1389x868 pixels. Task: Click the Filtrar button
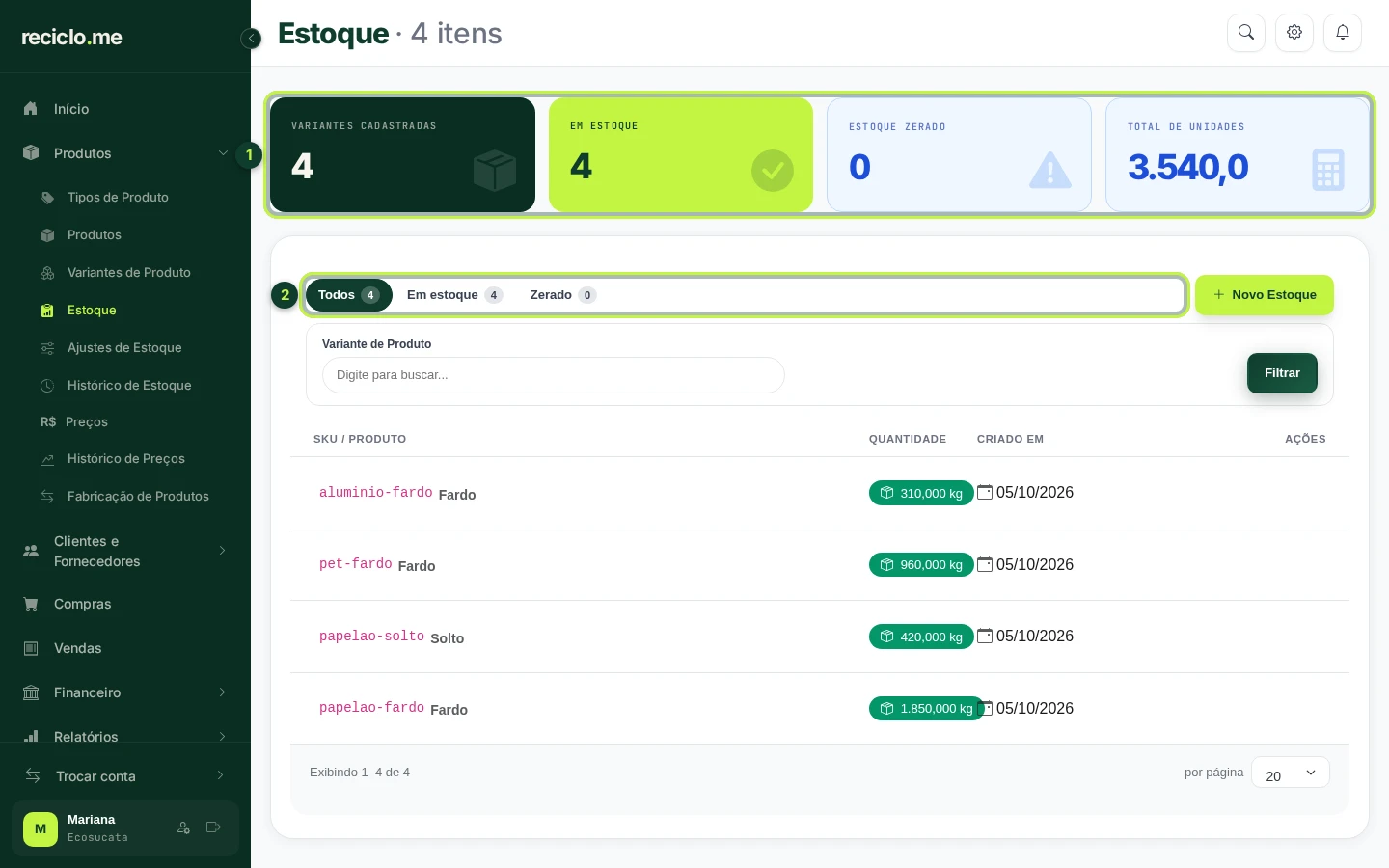point(1282,373)
